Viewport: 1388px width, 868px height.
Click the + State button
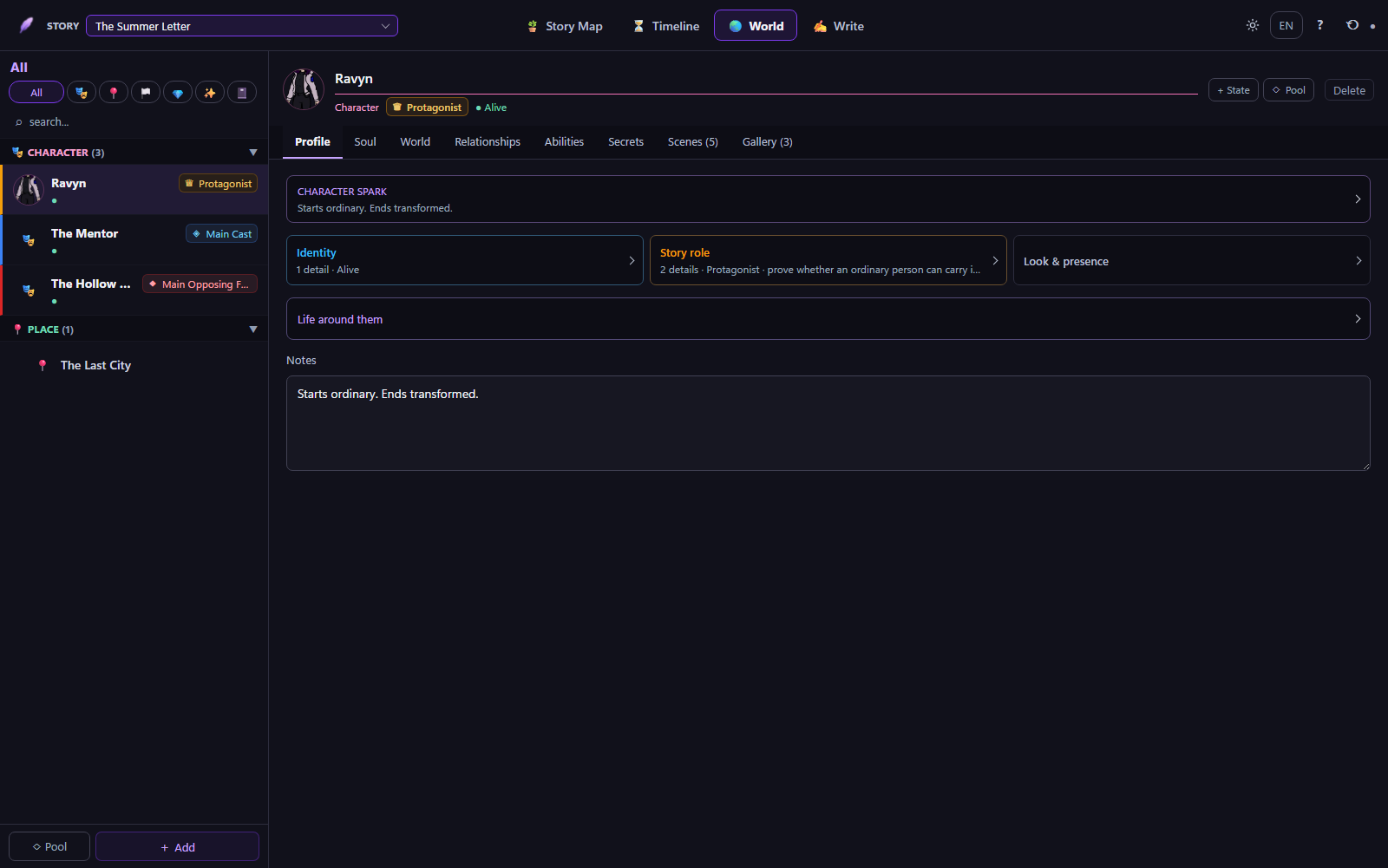[1234, 90]
